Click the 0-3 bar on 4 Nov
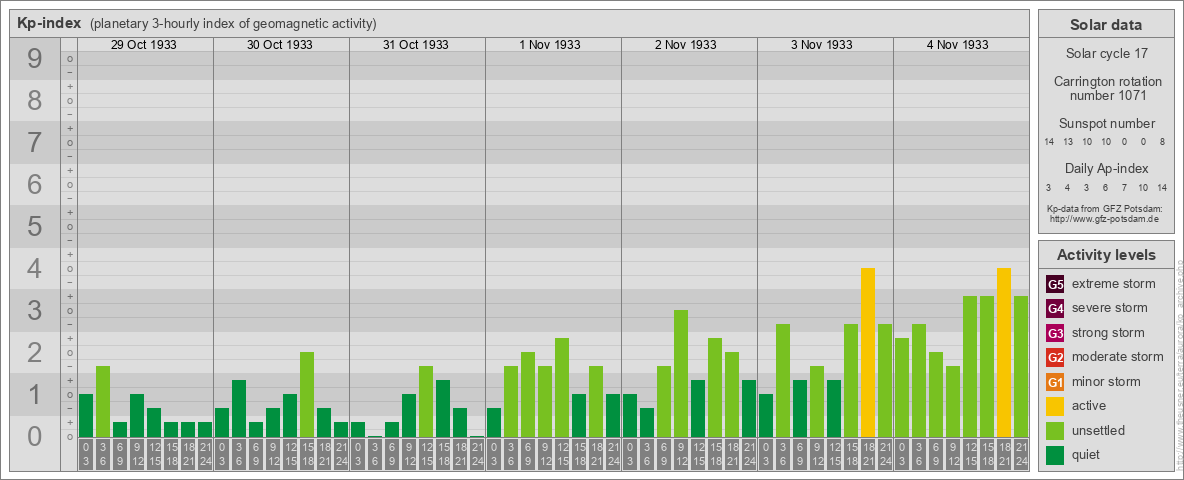 pyautogui.click(x=902, y=387)
